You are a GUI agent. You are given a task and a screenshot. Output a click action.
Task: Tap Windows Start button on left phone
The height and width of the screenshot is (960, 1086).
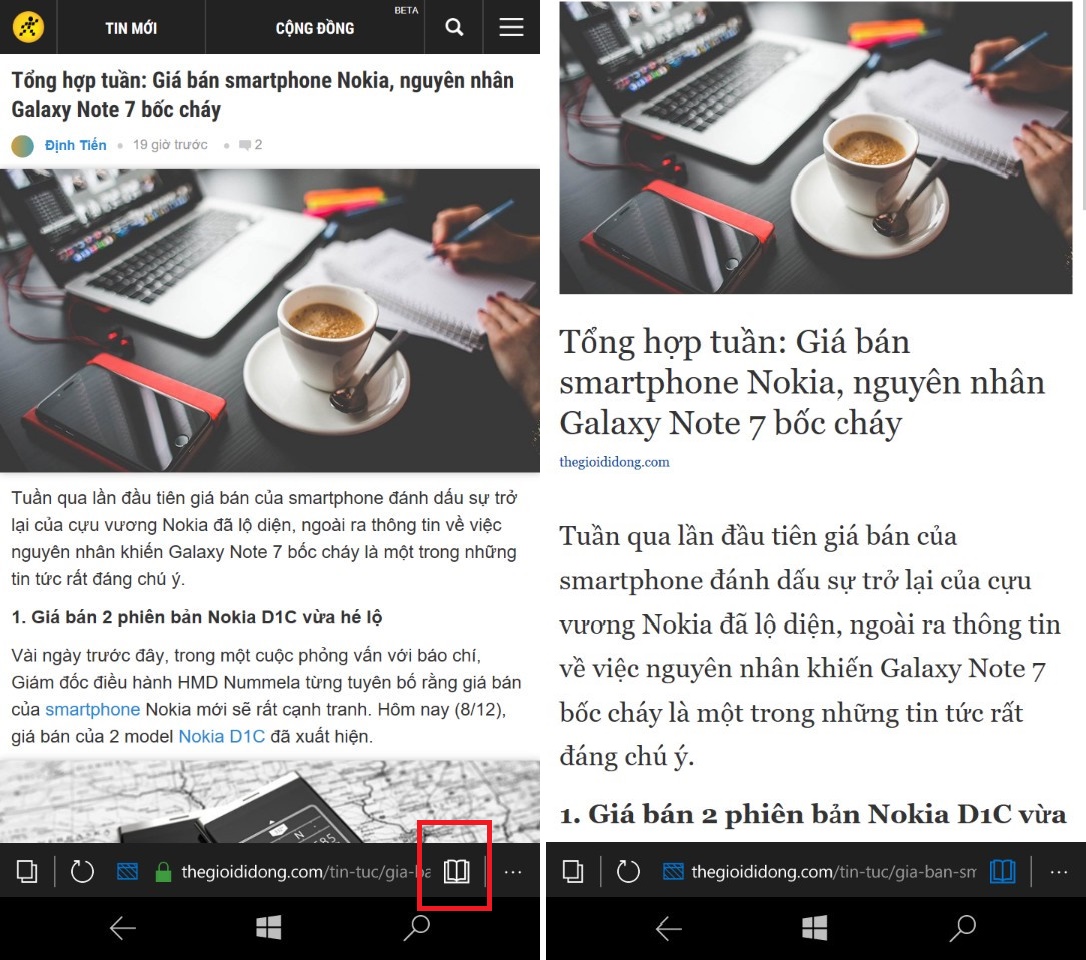[x=269, y=927]
